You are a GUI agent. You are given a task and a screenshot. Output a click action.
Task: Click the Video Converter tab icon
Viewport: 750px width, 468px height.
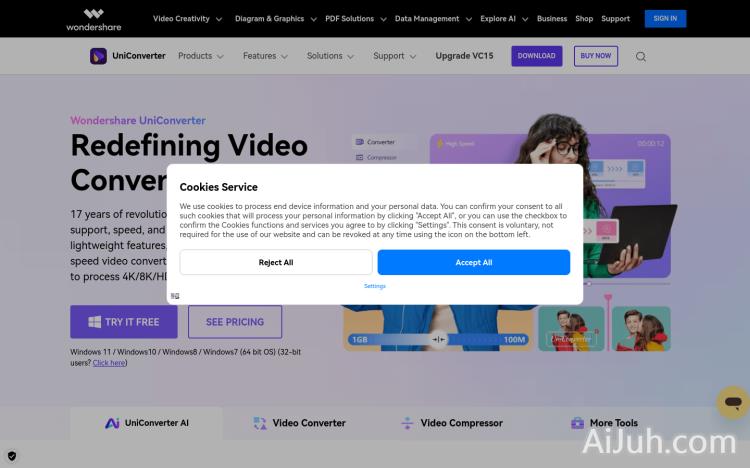[260, 423]
